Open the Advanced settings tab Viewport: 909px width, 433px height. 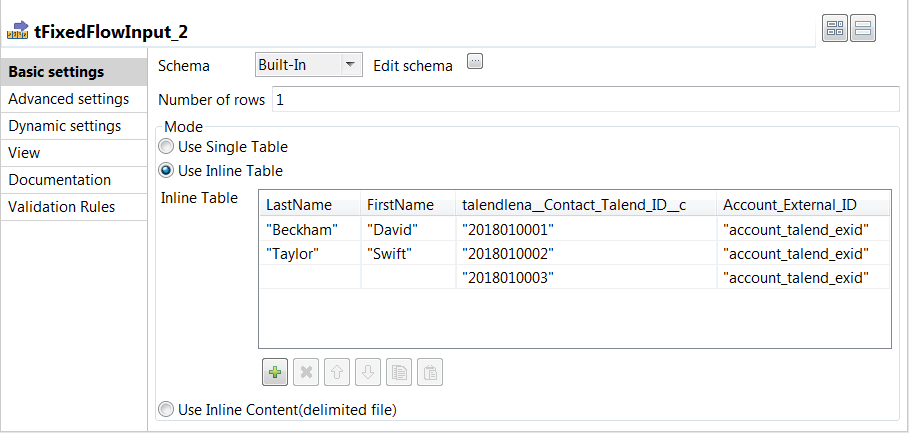69,99
